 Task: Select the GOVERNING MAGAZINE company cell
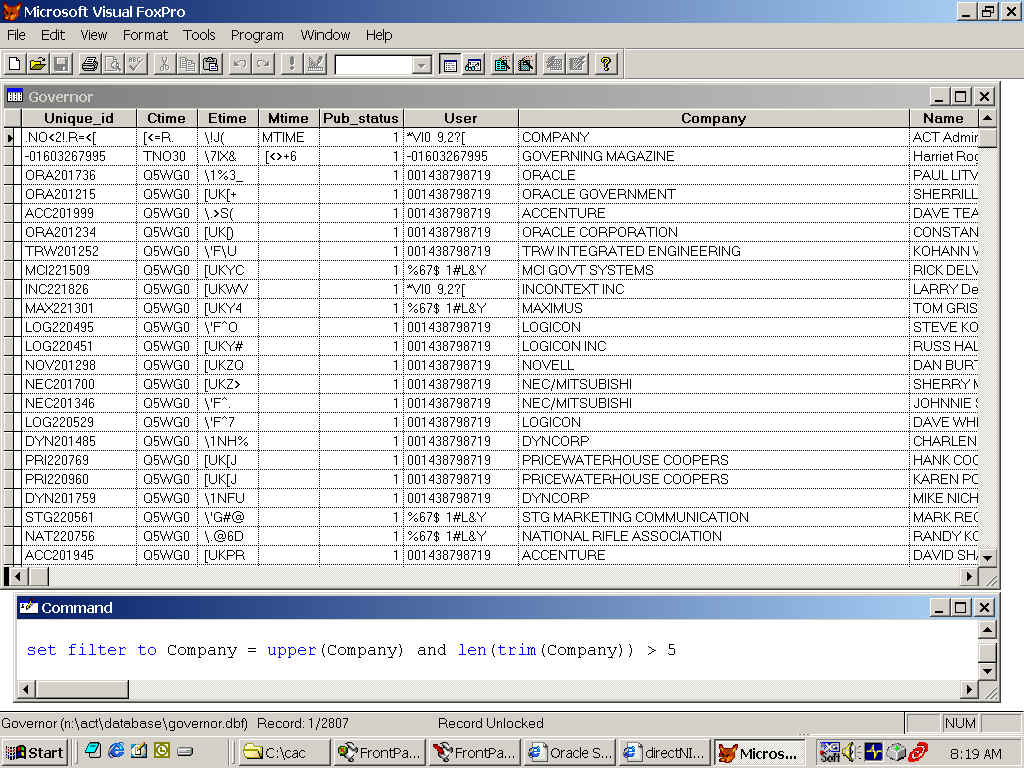[x=714, y=156]
